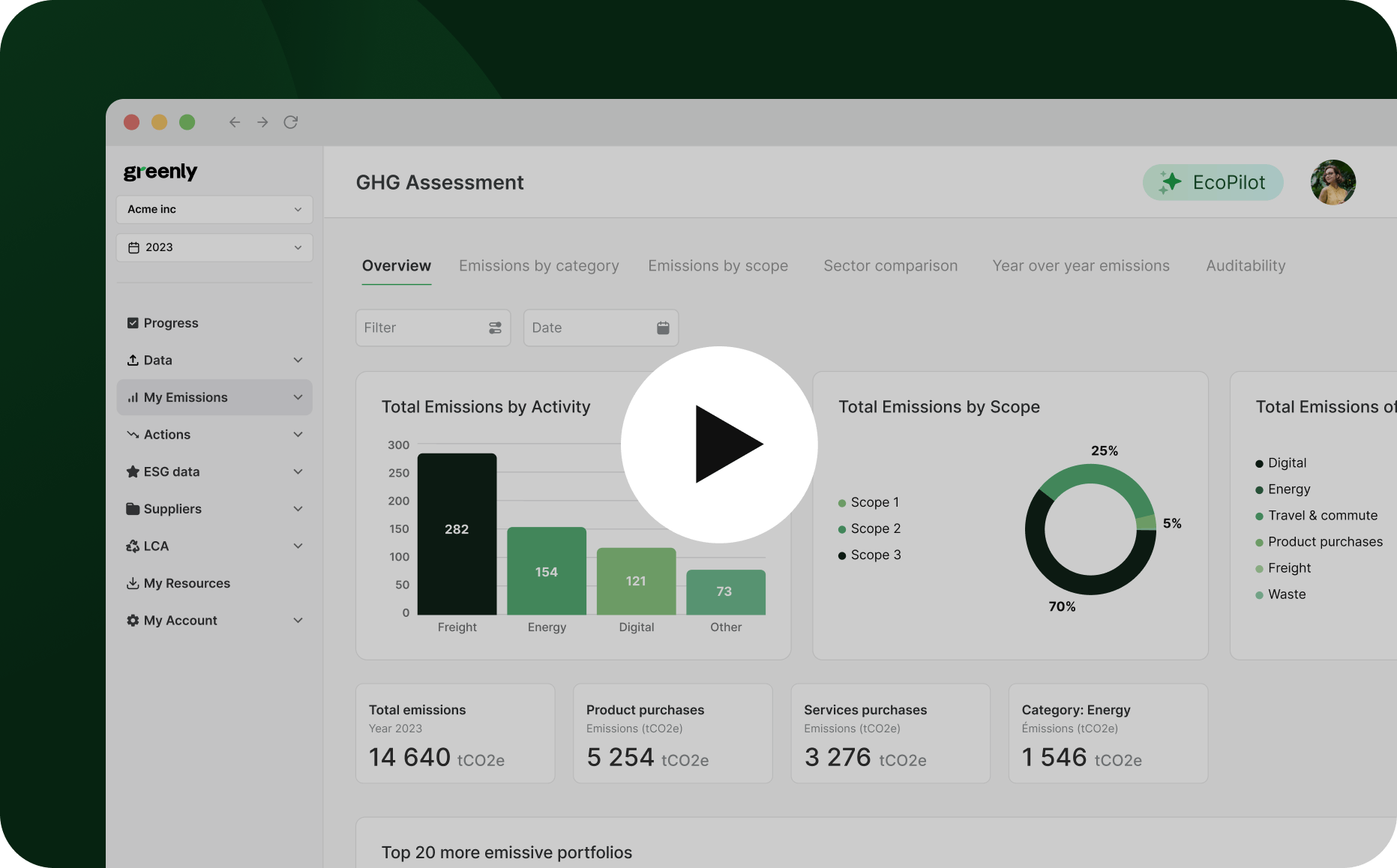Image resolution: width=1397 pixels, height=868 pixels.
Task: Click the GHG Assessment page title
Action: click(x=439, y=183)
